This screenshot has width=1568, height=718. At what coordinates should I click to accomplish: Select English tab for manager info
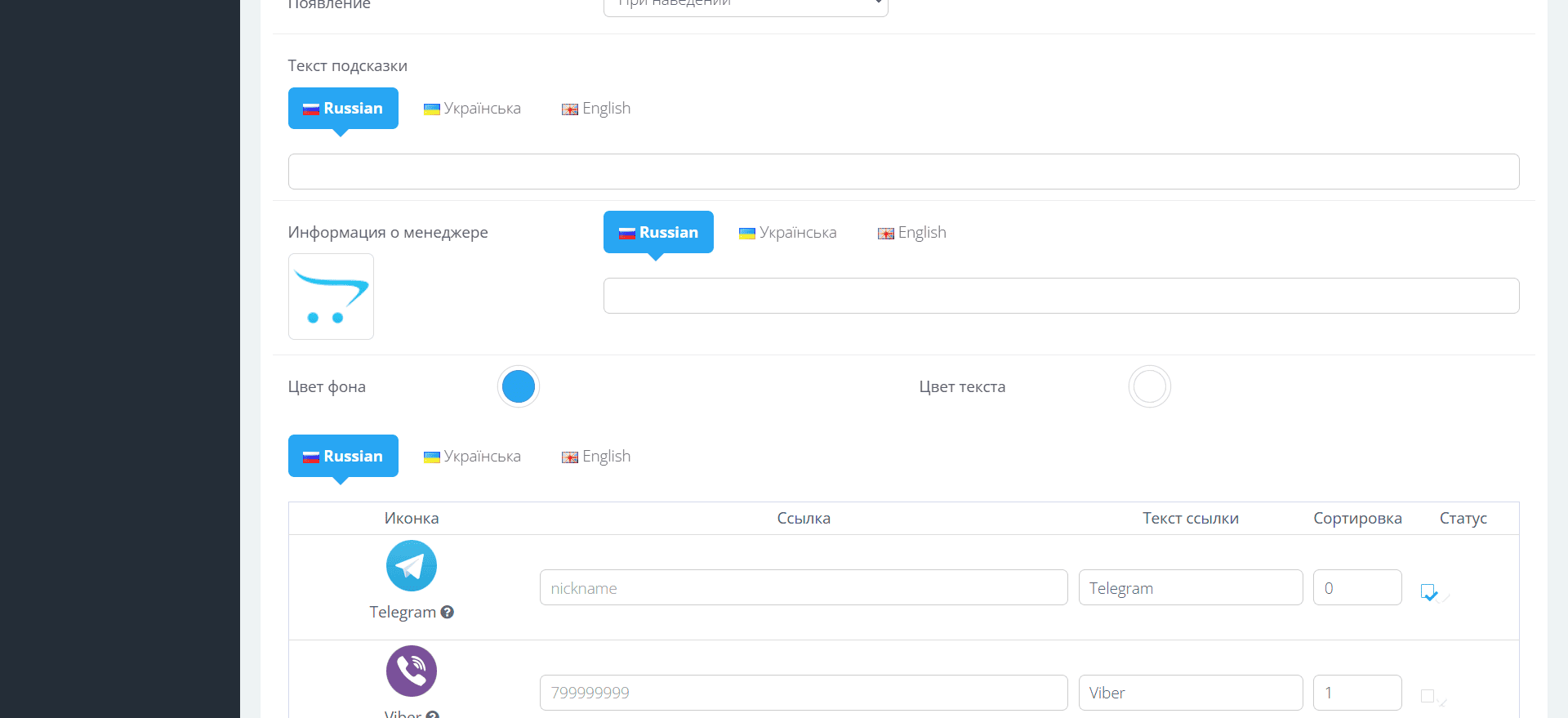coord(912,232)
